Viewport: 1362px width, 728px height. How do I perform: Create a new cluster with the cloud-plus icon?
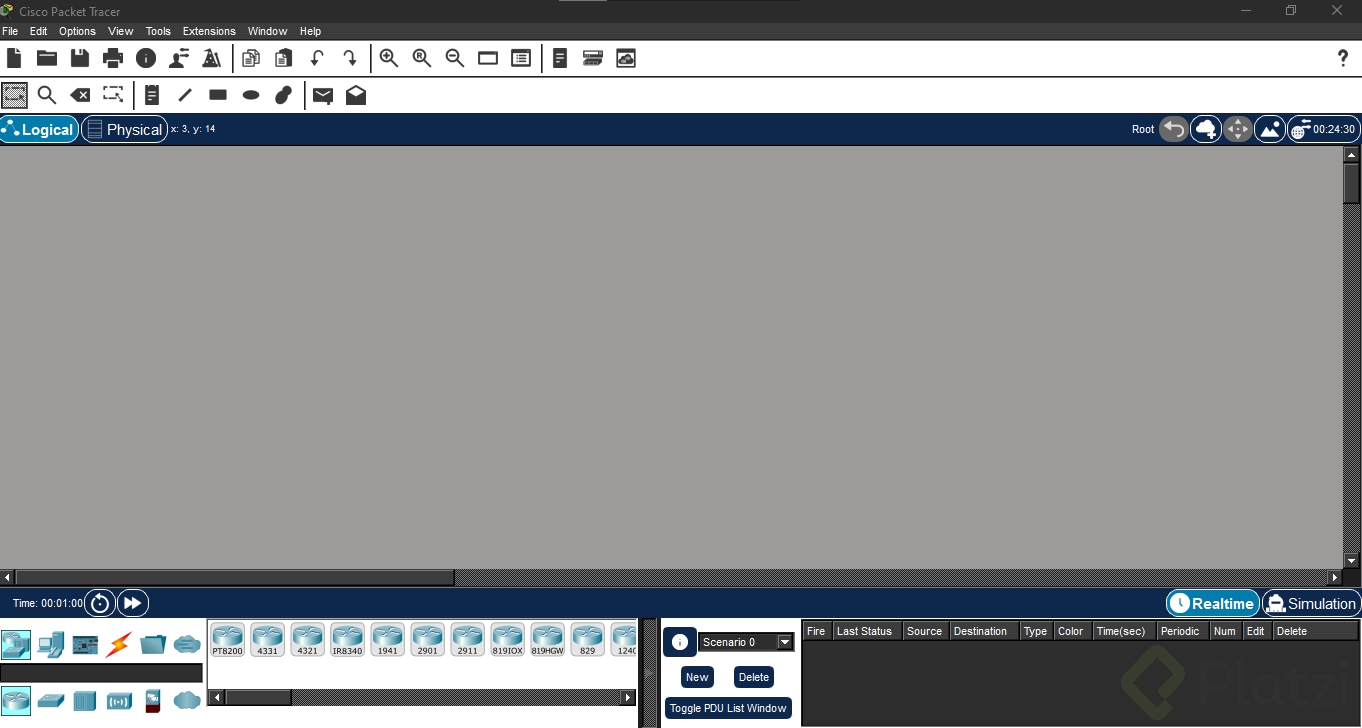(x=1206, y=129)
